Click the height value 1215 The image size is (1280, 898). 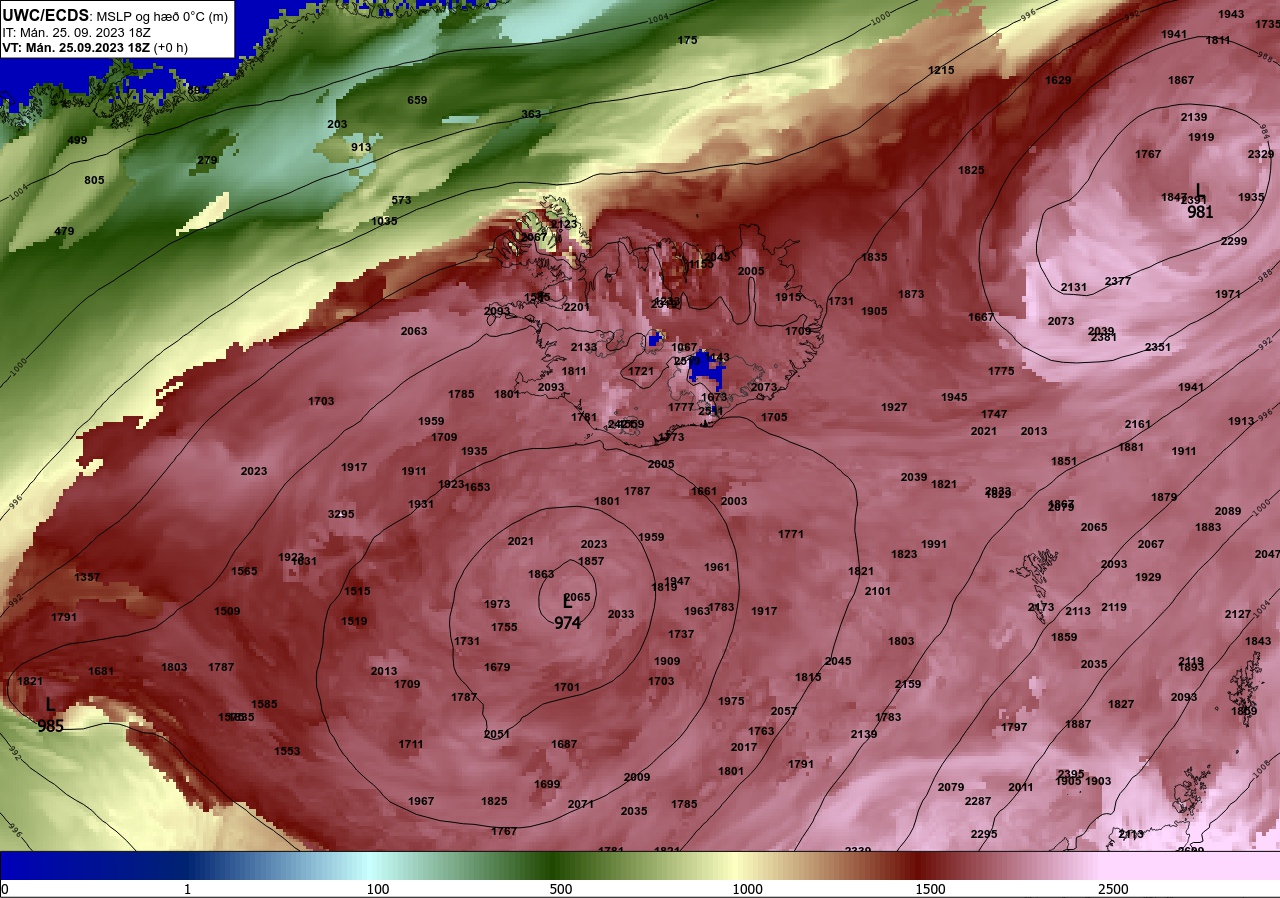(x=941, y=70)
